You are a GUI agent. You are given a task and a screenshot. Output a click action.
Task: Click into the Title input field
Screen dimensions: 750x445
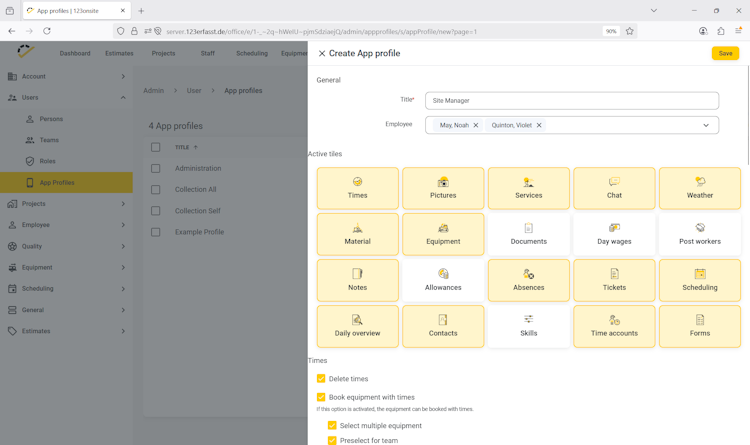[572, 100]
